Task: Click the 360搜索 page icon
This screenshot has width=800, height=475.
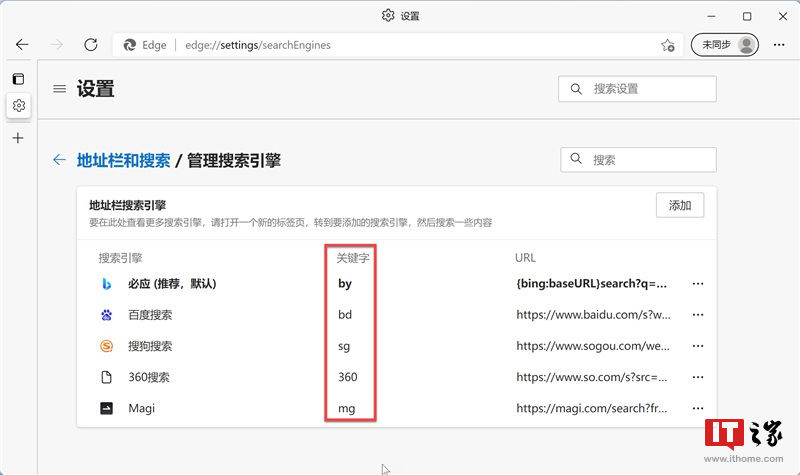Action: pyautogui.click(x=106, y=377)
